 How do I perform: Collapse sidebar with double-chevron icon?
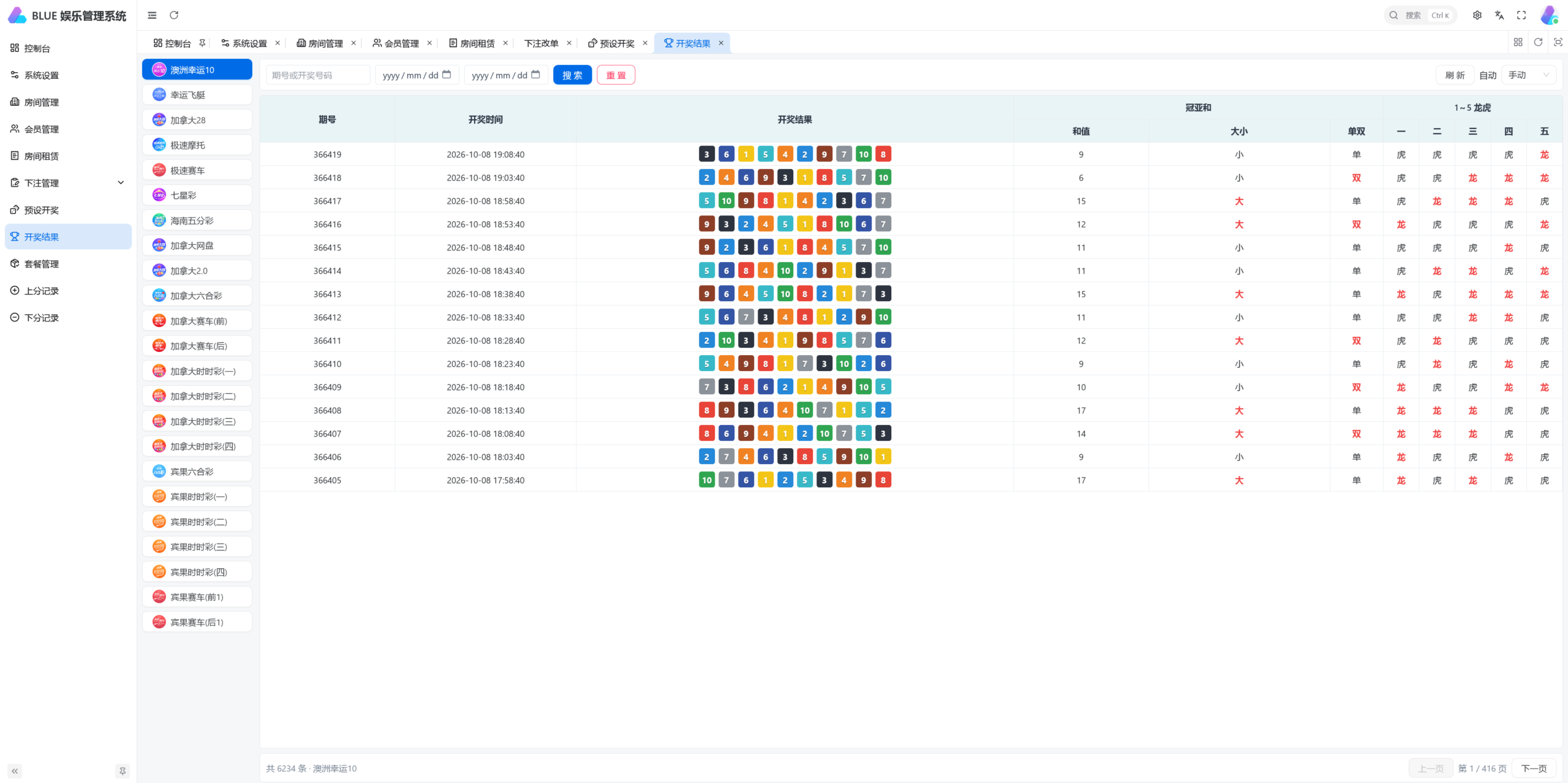[15, 771]
